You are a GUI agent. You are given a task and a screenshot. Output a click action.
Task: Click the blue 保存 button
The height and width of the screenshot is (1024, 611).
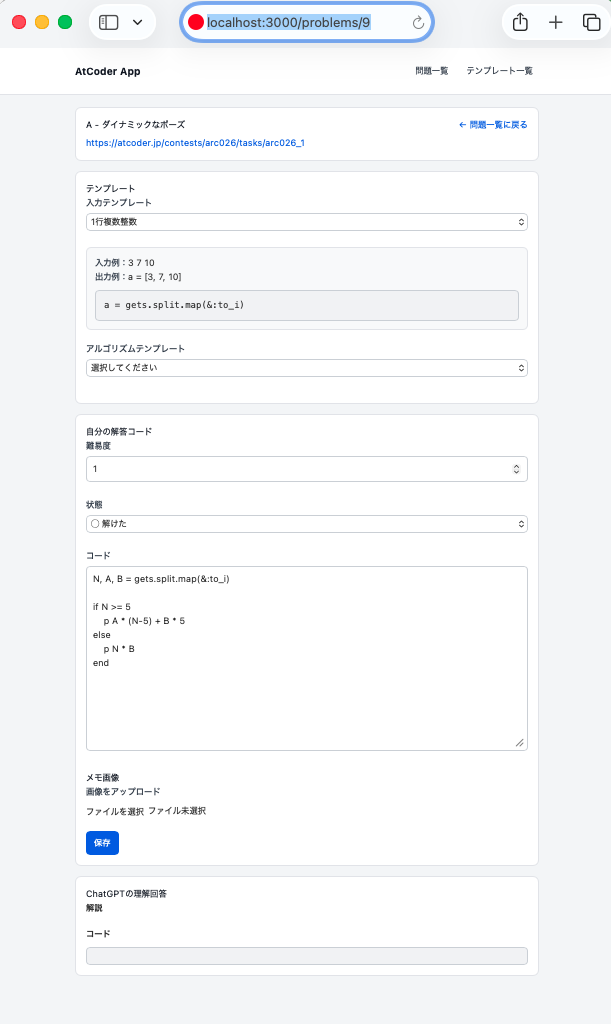point(102,843)
